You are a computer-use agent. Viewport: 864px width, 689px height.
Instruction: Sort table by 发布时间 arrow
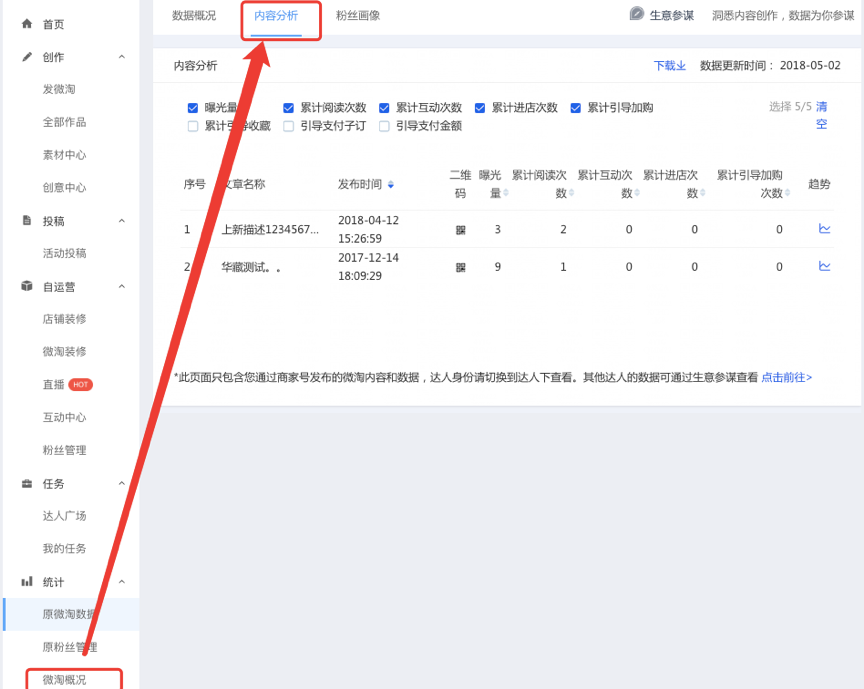click(391, 185)
